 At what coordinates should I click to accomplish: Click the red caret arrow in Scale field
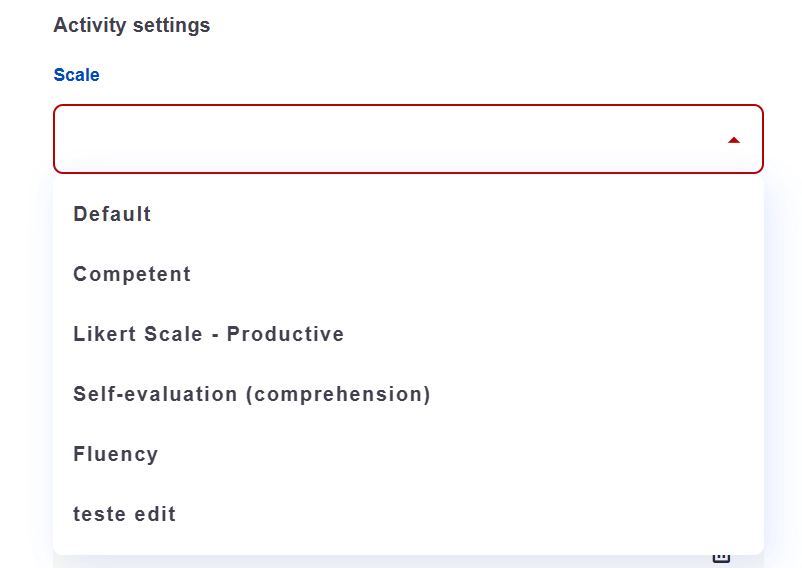pyautogui.click(x=734, y=140)
